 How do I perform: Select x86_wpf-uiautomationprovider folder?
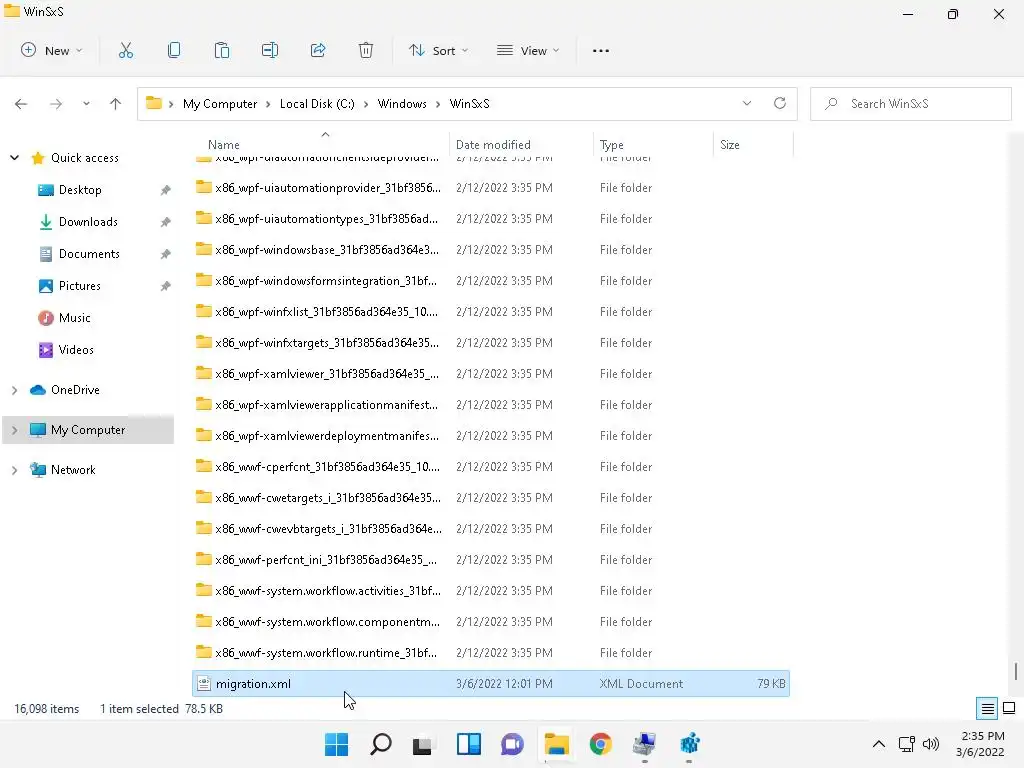click(x=490, y=188)
